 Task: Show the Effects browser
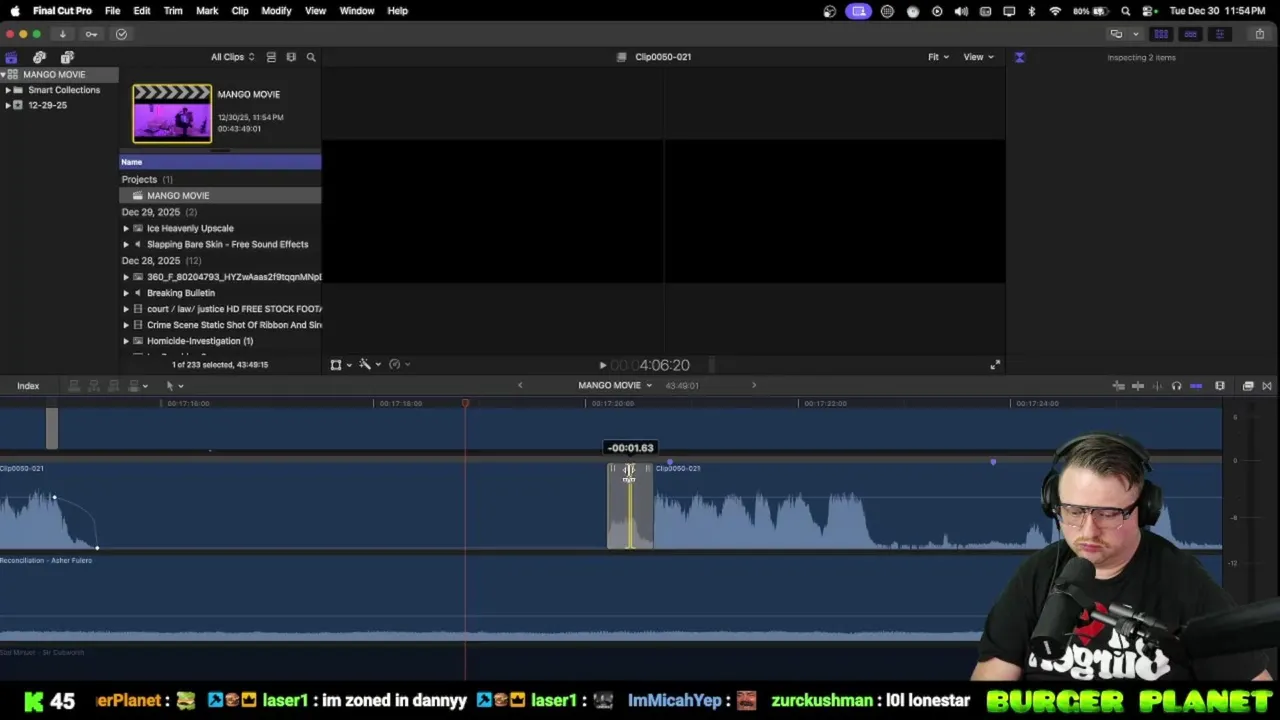[x=1248, y=386]
